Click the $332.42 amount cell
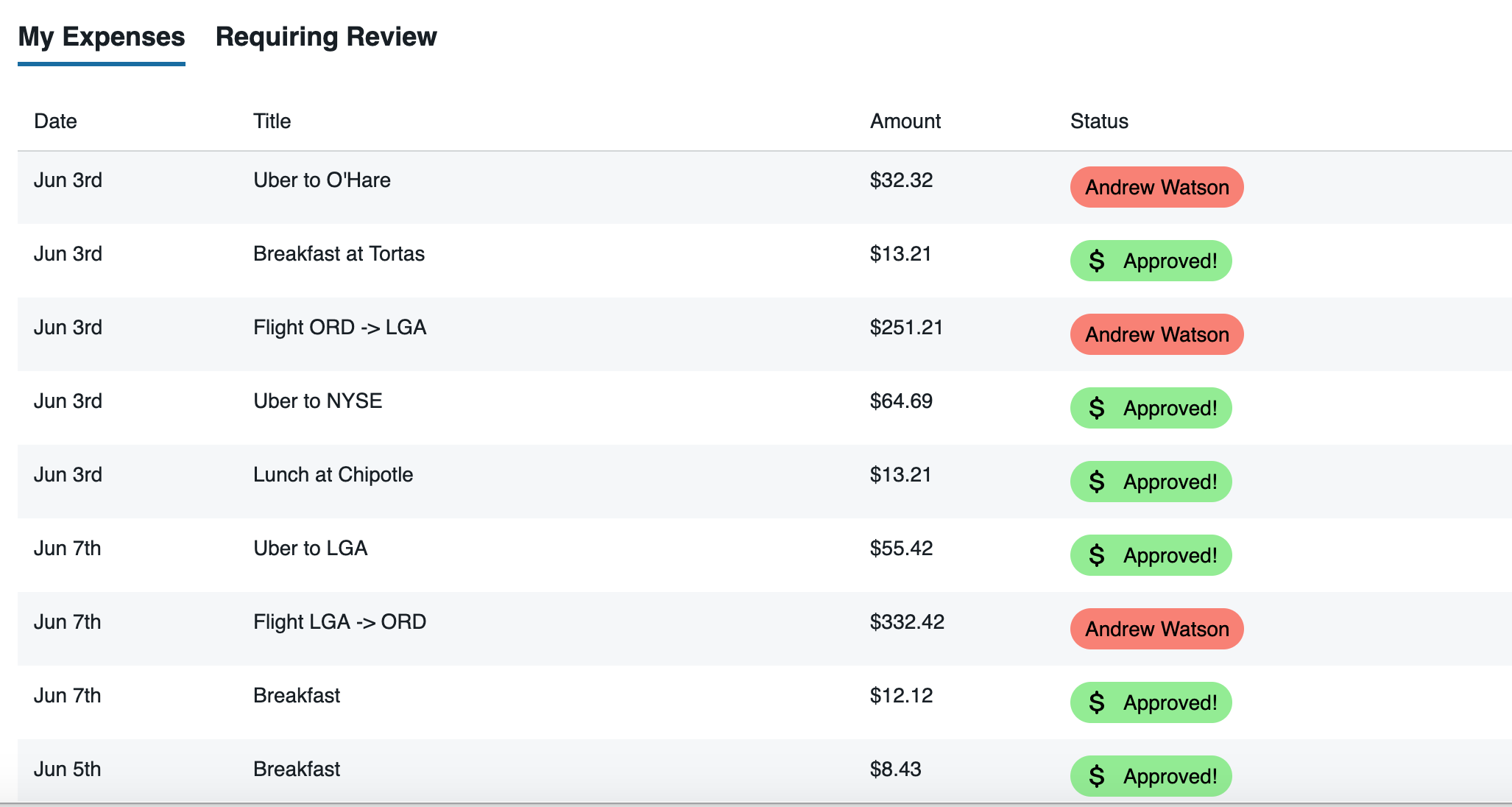The image size is (1512, 807). click(x=907, y=622)
